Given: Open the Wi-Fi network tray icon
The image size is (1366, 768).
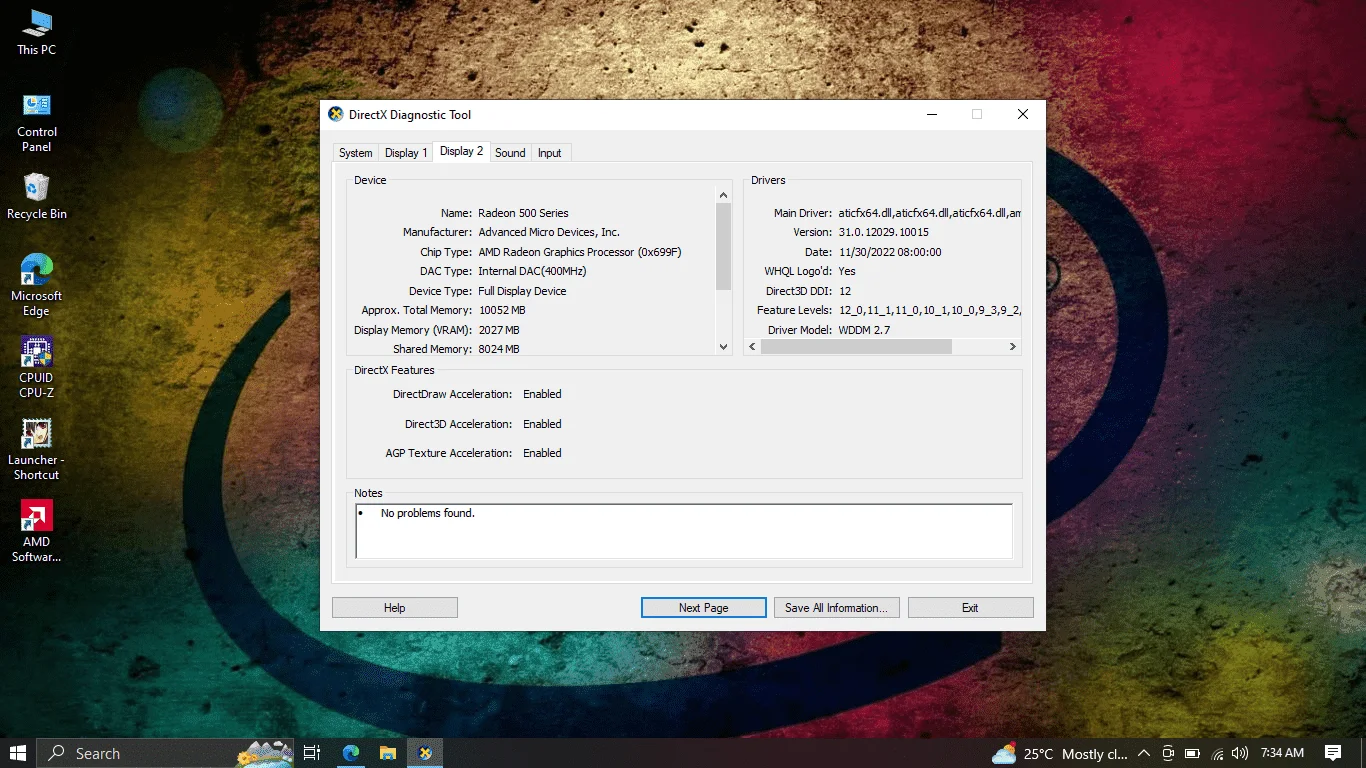Looking at the screenshot, I should [x=1217, y=753].
